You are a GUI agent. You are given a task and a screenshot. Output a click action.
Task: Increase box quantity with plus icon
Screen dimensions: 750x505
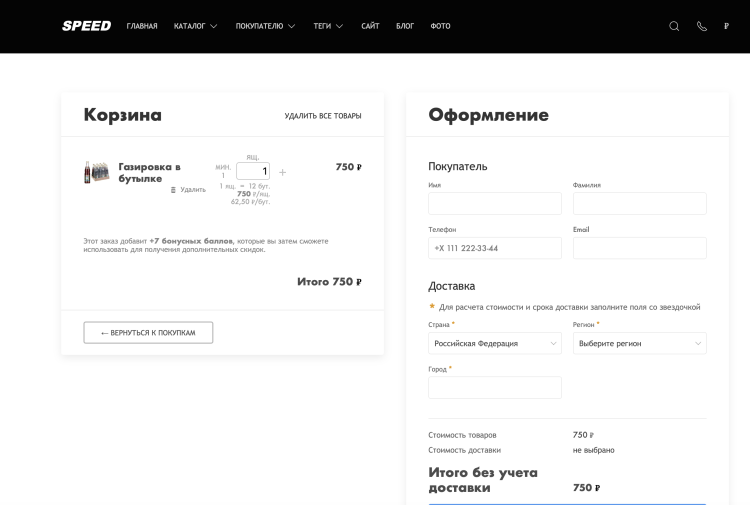[282, 172]
